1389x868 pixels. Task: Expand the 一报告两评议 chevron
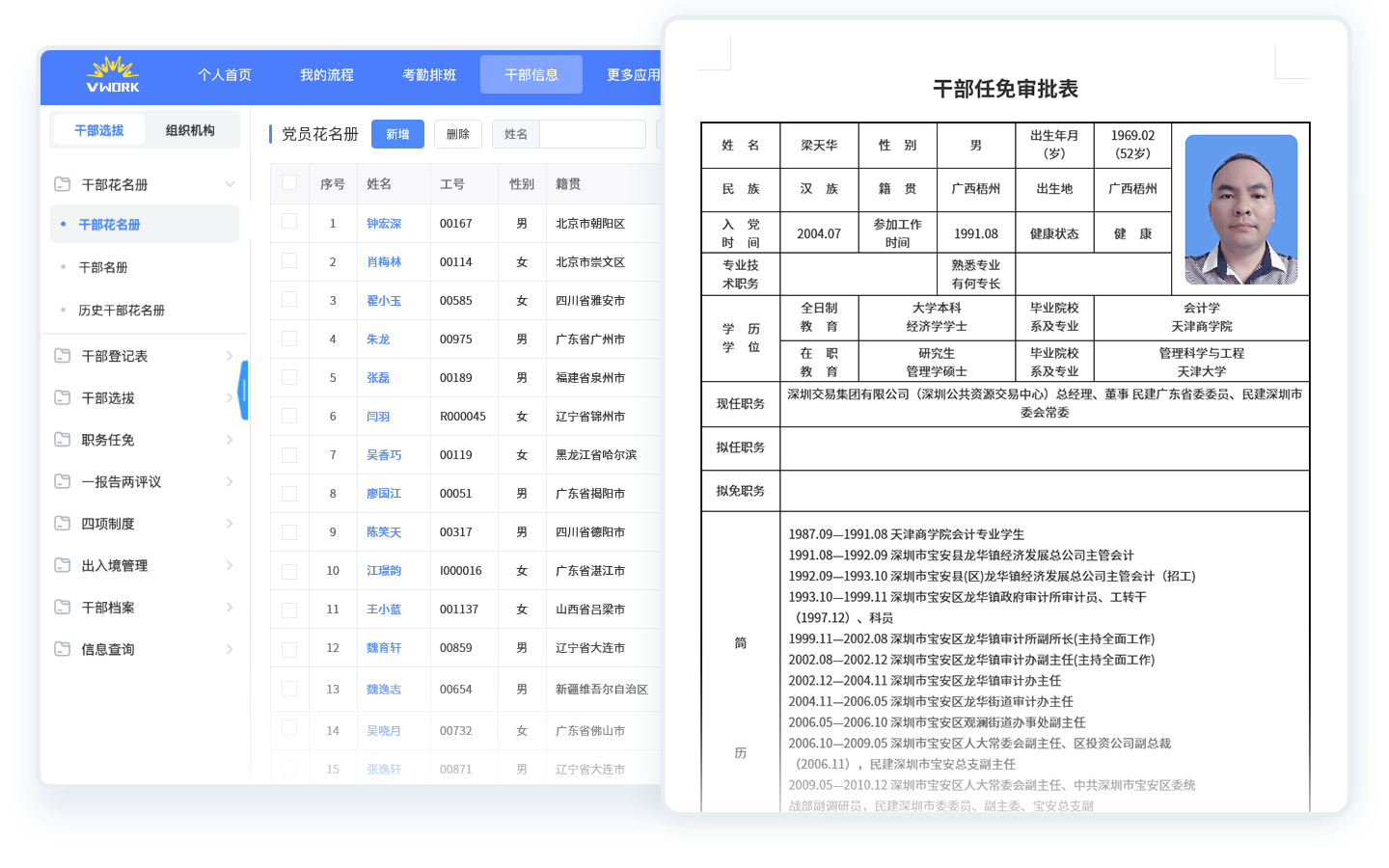(x=230, y=481)
